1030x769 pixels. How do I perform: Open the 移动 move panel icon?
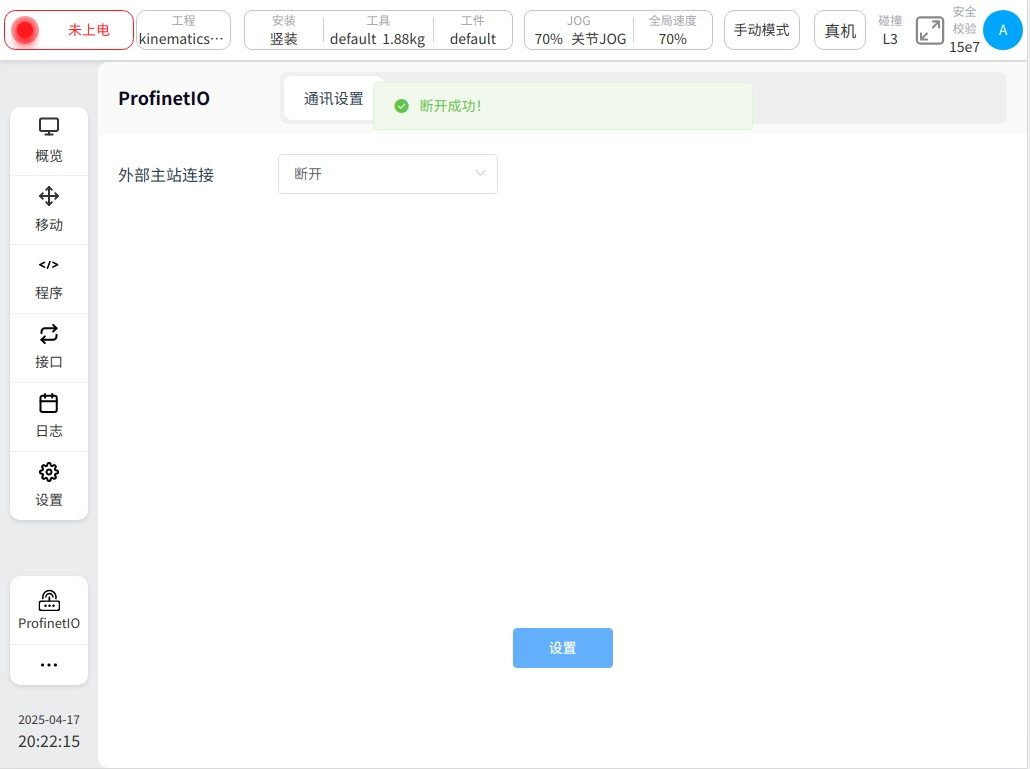(x=49, y=197)
